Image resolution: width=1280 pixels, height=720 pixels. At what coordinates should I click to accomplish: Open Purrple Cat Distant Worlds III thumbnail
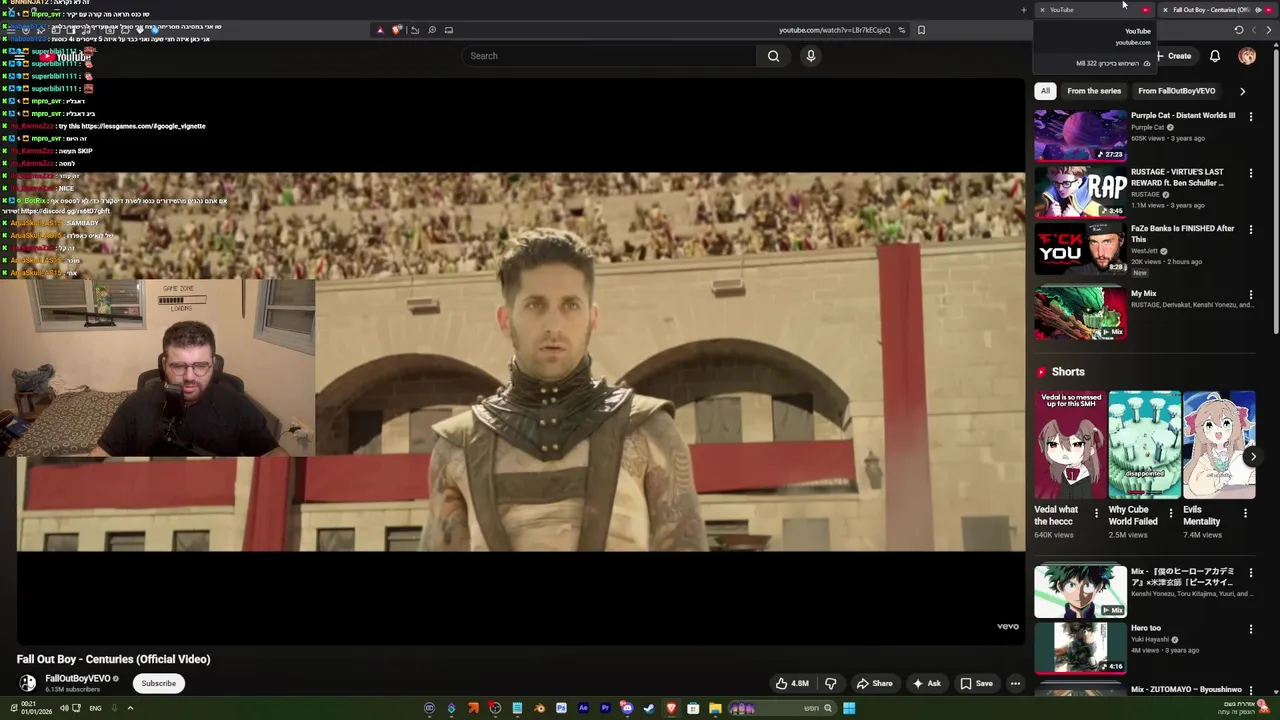coord(1080,135)
